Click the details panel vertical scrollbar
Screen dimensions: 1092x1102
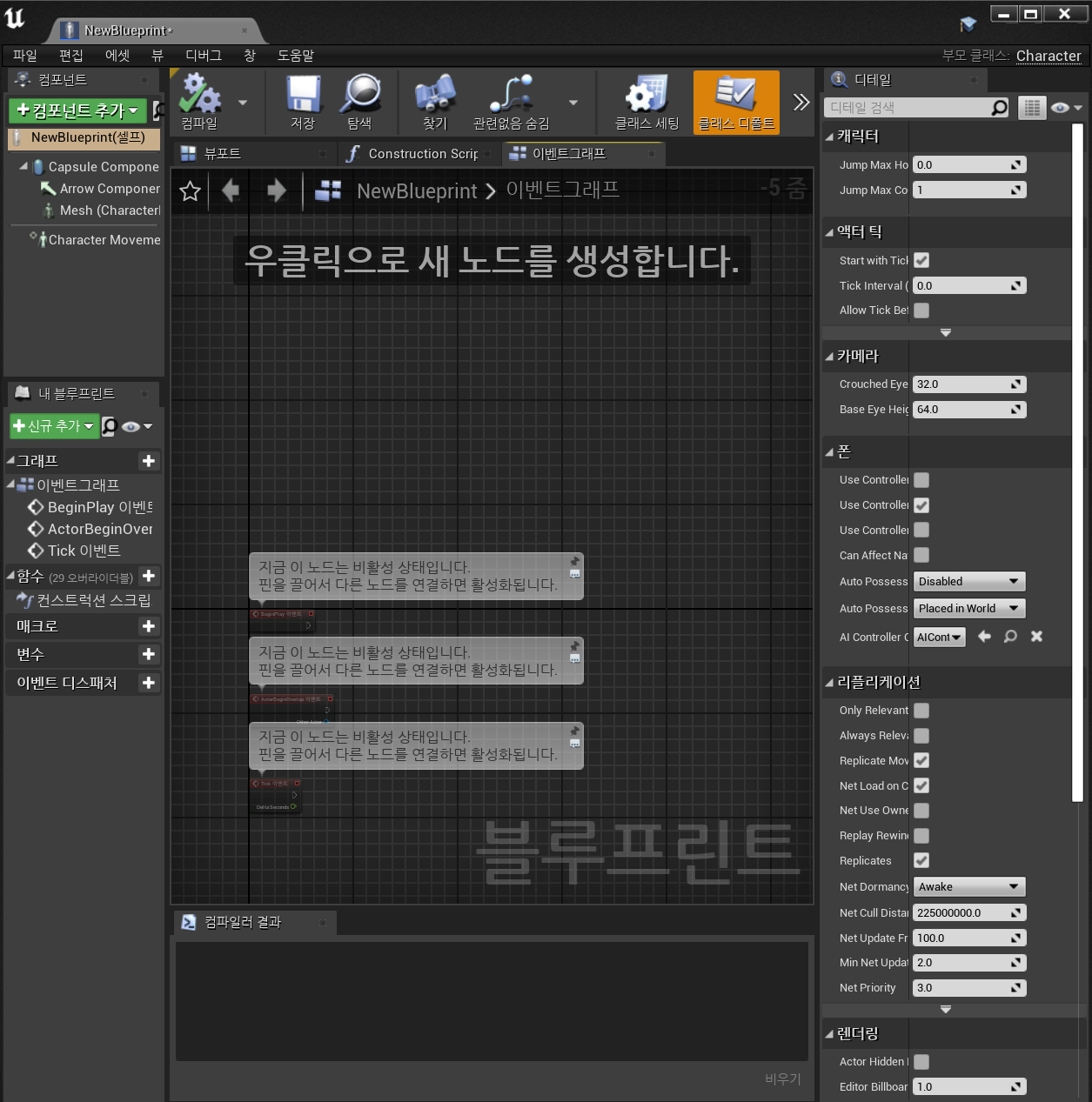[x=1077, y=463]
